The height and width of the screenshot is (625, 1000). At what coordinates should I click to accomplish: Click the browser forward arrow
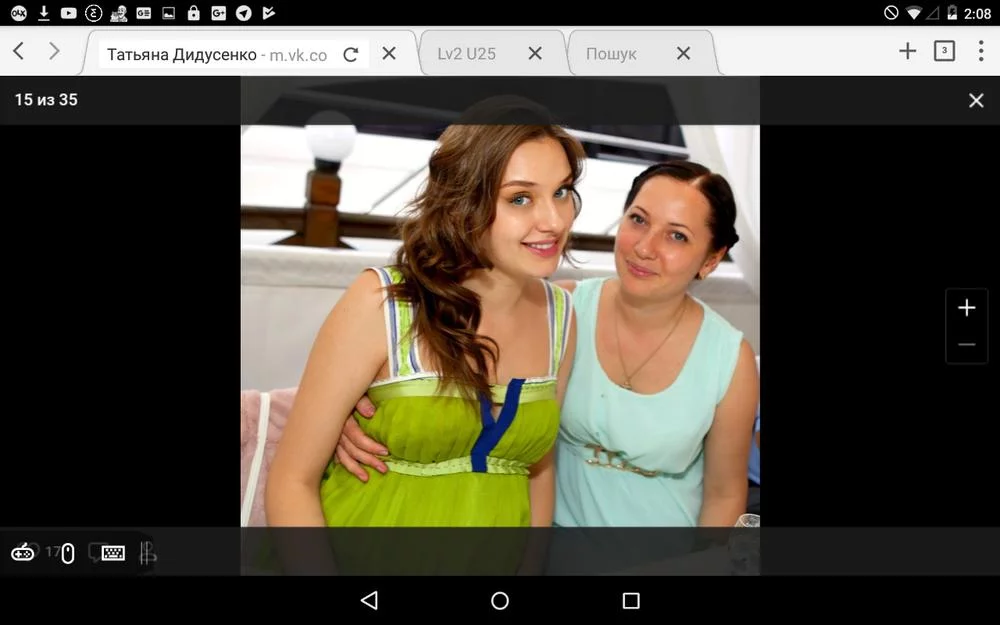[x=54, y=52]
